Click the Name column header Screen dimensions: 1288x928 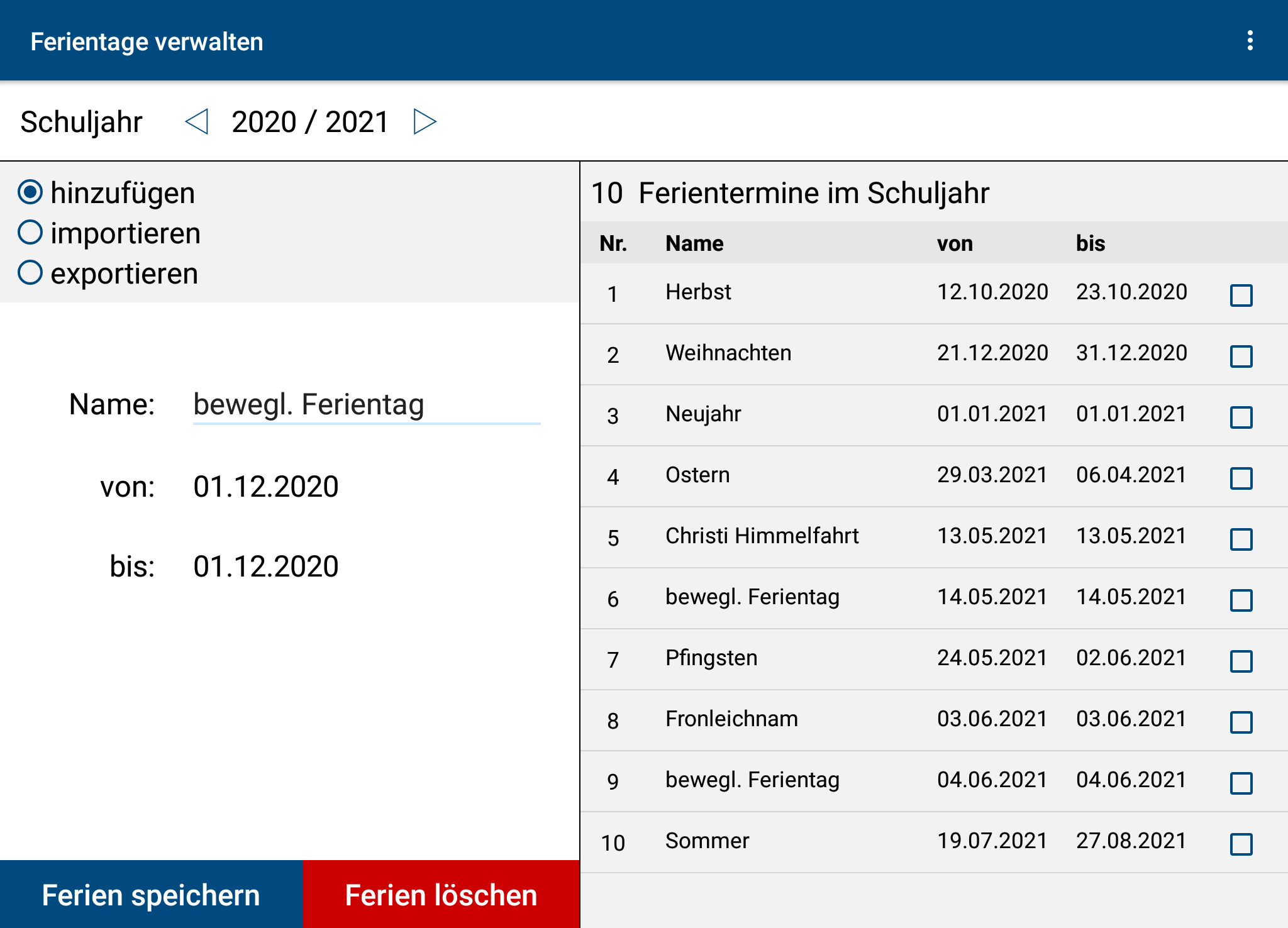pos(694,243)
